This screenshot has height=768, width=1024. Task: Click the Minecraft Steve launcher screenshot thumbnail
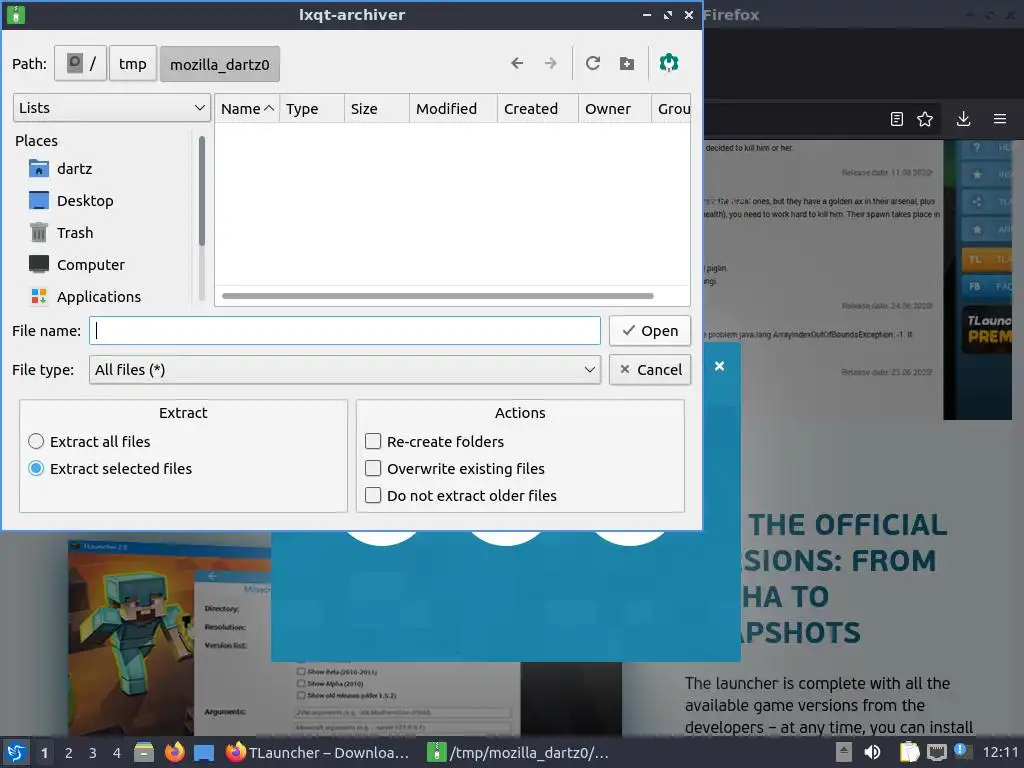coord(168,637)
